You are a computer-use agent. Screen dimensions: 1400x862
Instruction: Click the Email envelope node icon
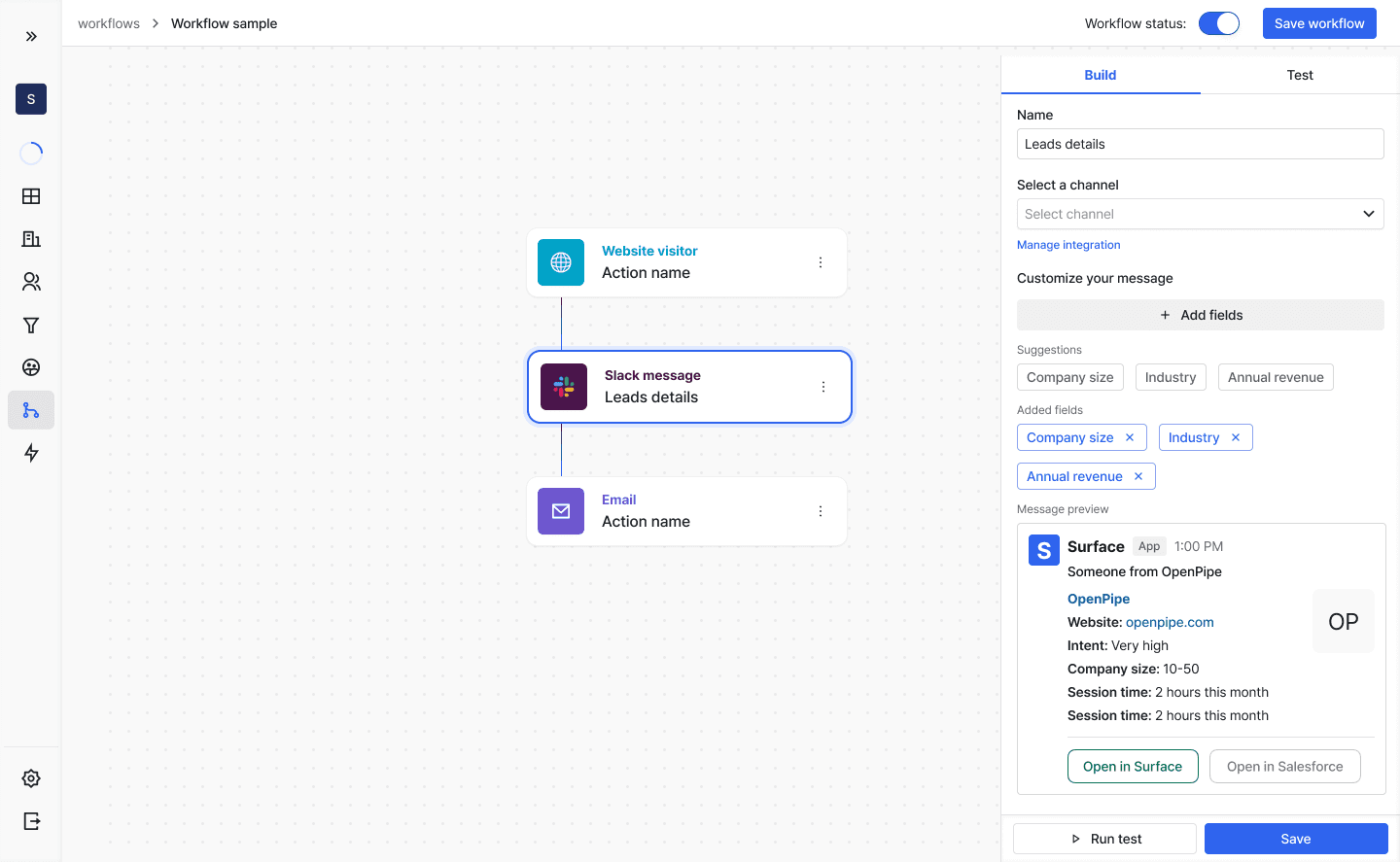pyautogui.click(x=561, y=511)
